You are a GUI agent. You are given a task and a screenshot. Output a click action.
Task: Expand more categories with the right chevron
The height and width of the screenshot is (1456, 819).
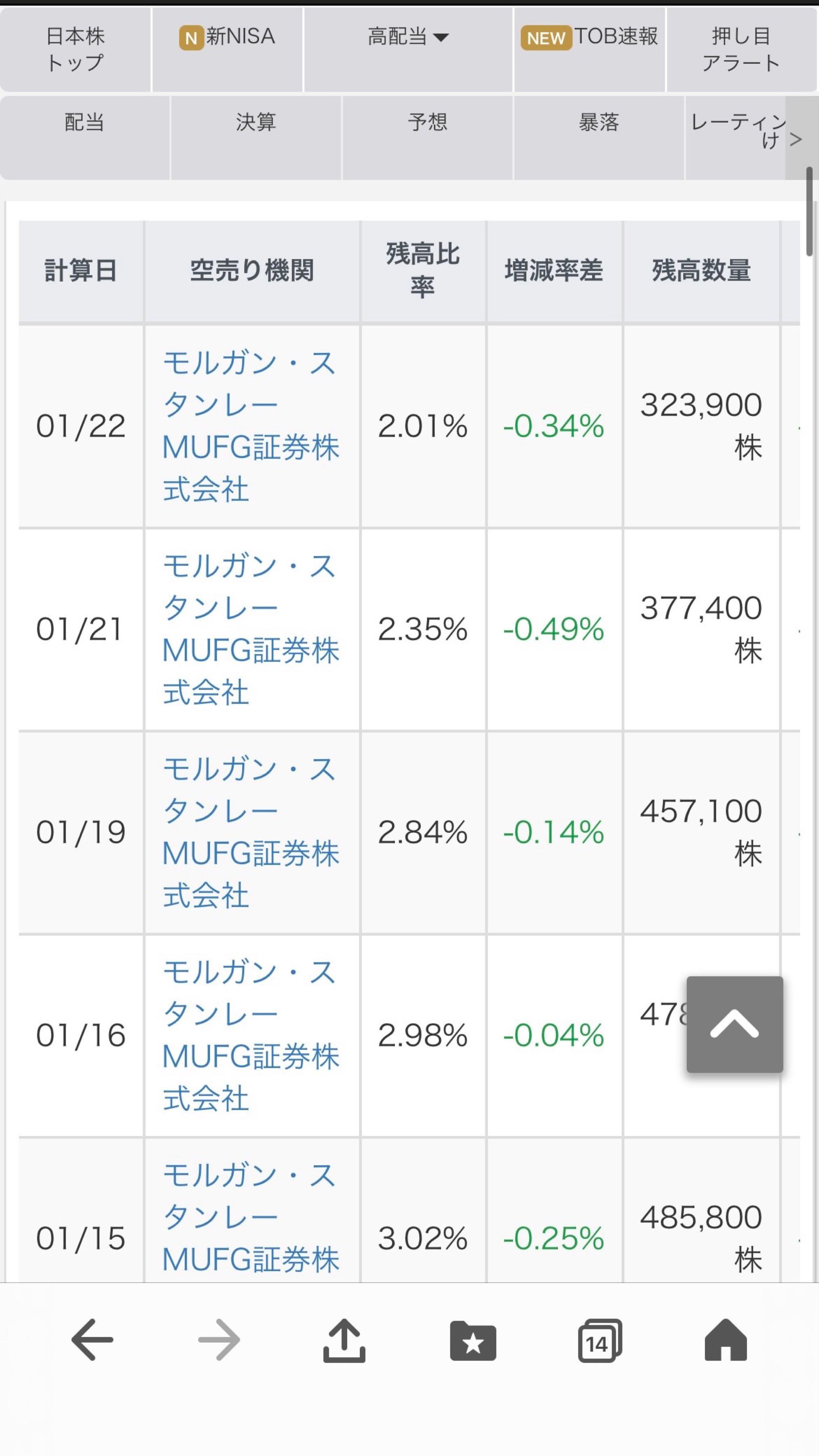coord(796,140)
